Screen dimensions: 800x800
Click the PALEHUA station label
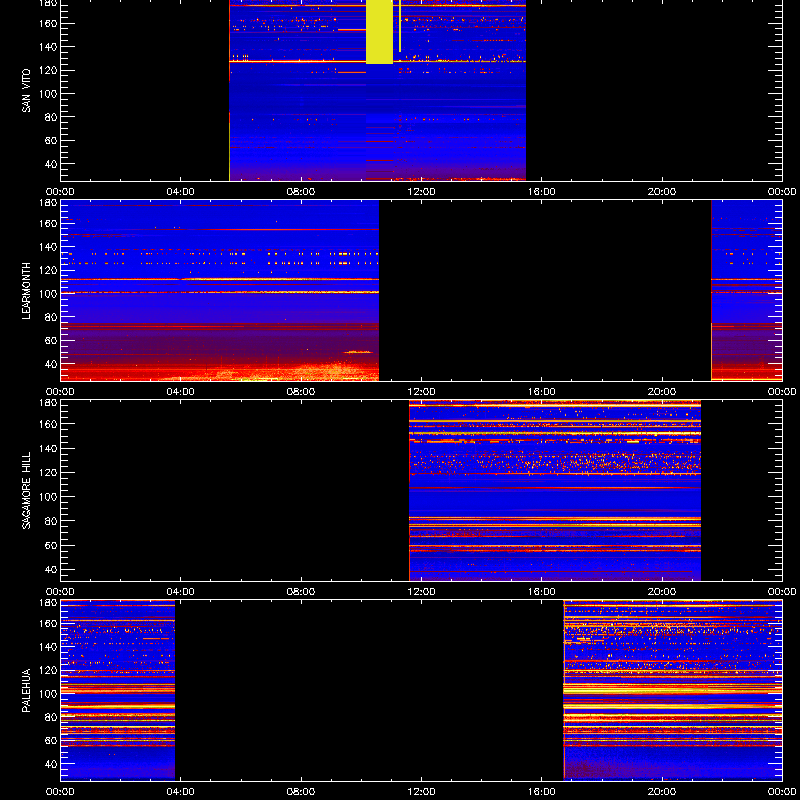pyautogui.click(x=27, y=690)
